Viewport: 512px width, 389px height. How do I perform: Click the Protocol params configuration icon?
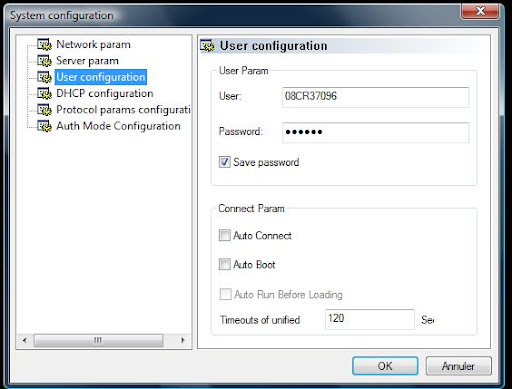(x=44, y=110)
